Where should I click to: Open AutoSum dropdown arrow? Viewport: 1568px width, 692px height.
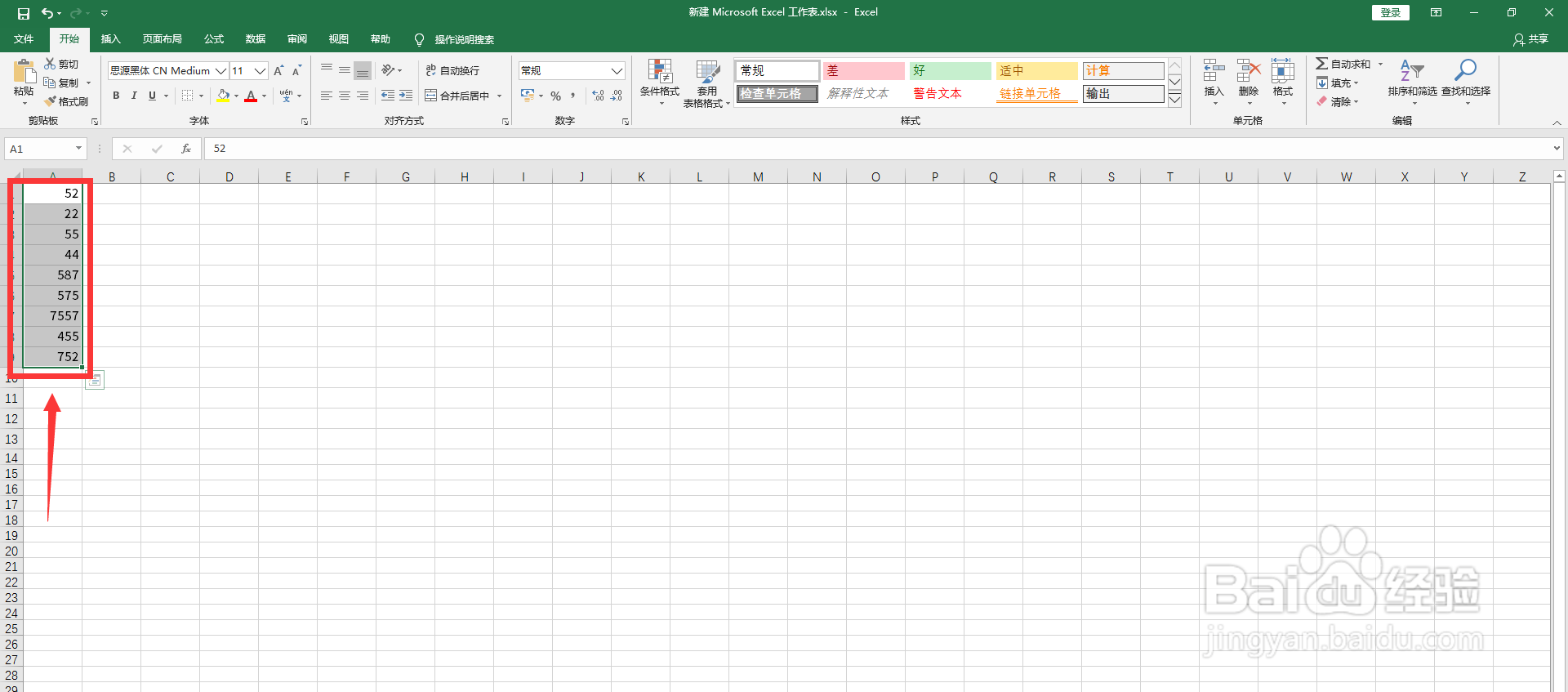tap(1381, 64)
